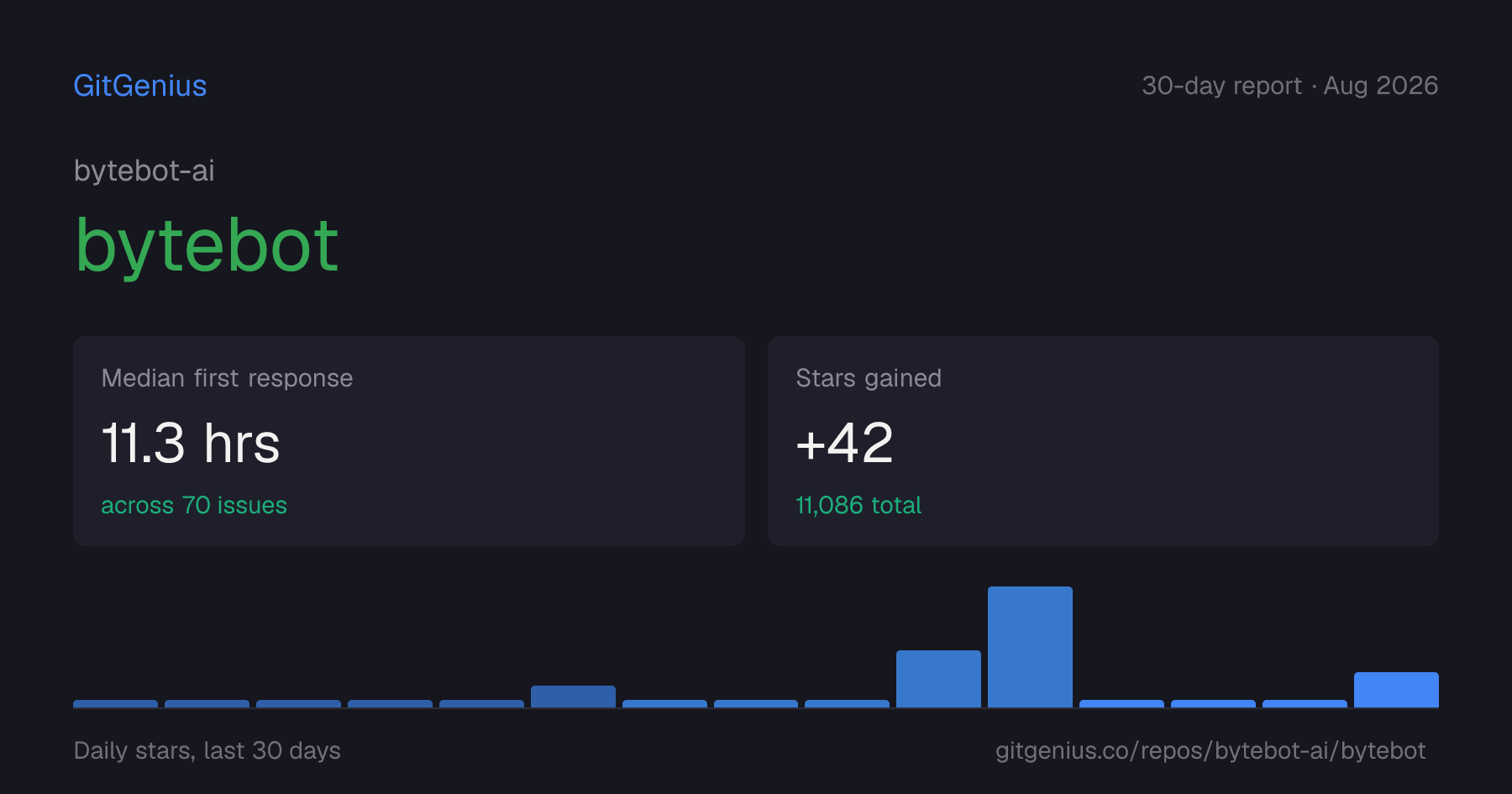
Task: Select the first bar in stars chart
Action: click(115, 704)
